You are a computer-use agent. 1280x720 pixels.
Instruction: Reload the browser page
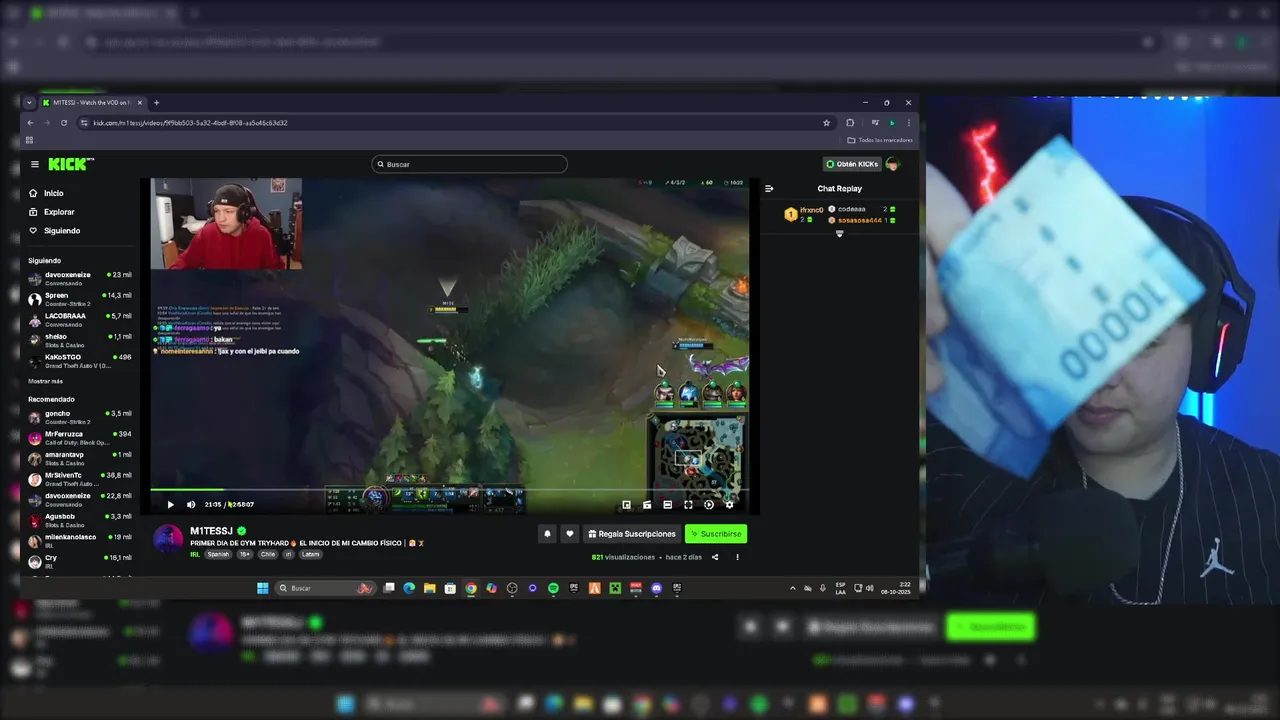click(64, 123)
